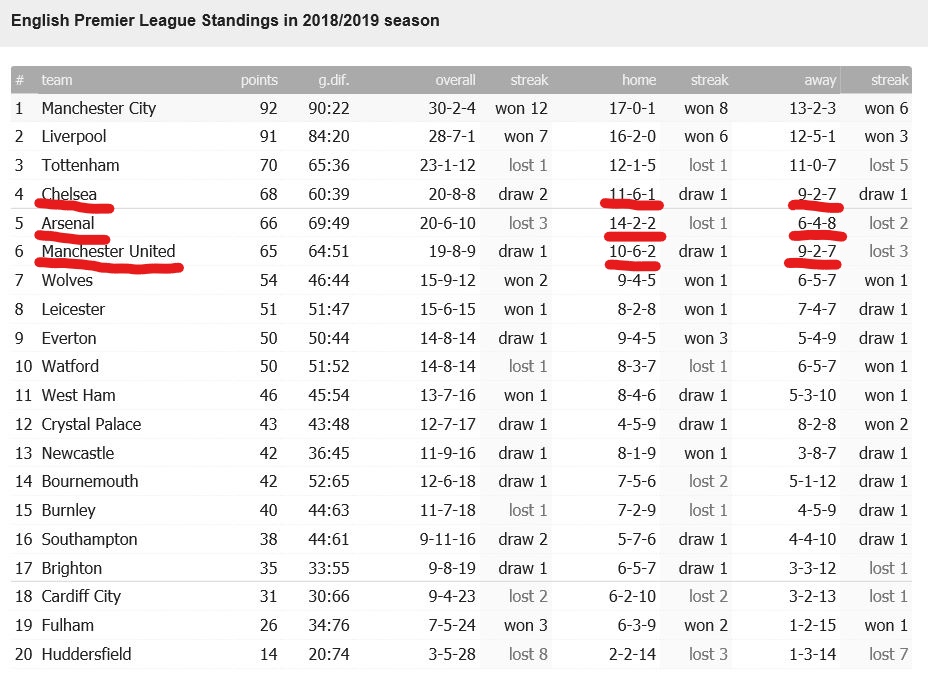Click the underlined Chelsea team name
Image resolution: width=928 pixels, height=682 pixels.
point(69,194)
